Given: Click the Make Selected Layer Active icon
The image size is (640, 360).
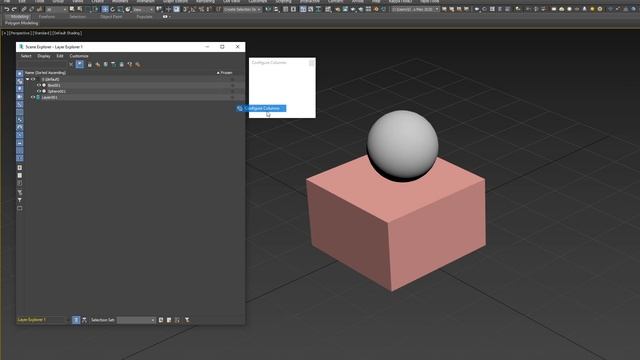Looking at the screenshot, I should 130,64.
